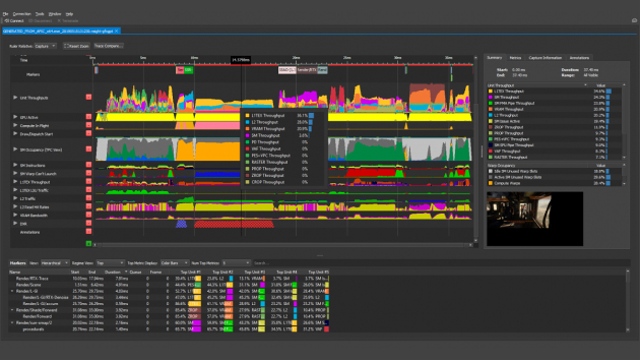Open the Rule Relative Capture dropdown
Screen dimensions: 640x360
pyautogui.click(x=45, y=46)
